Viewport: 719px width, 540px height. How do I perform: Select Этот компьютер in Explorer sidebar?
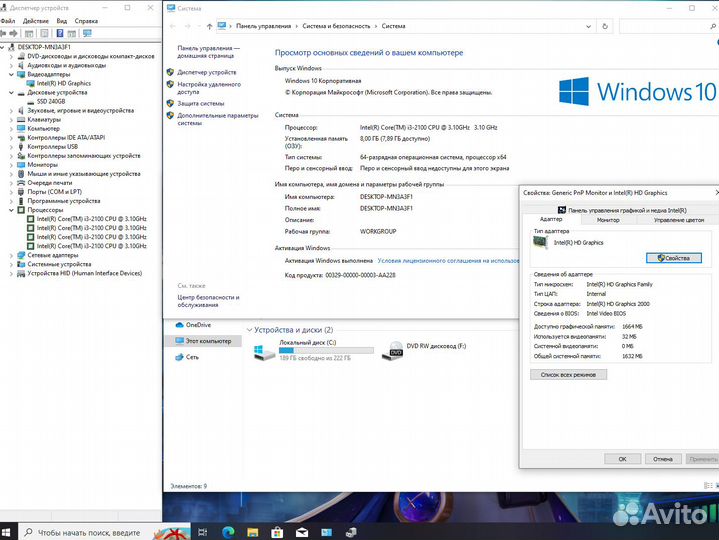click(203, 341)
